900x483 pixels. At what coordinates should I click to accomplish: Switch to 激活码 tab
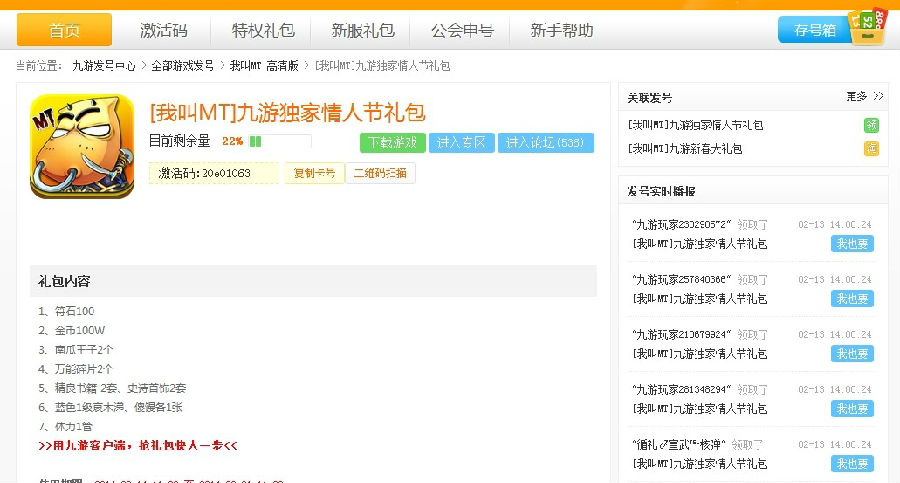click(164, 30)
